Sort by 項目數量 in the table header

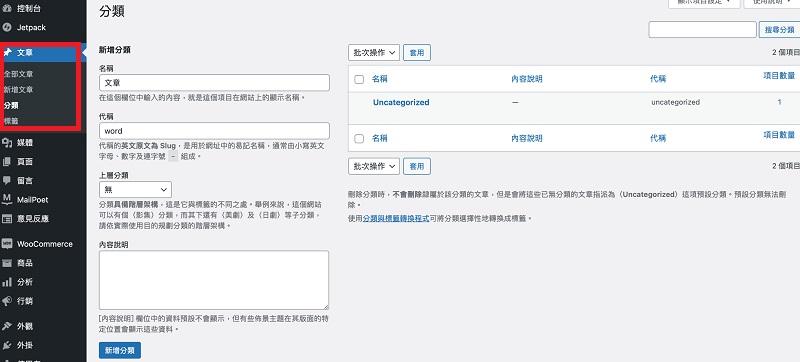click(x=779, y=75)
